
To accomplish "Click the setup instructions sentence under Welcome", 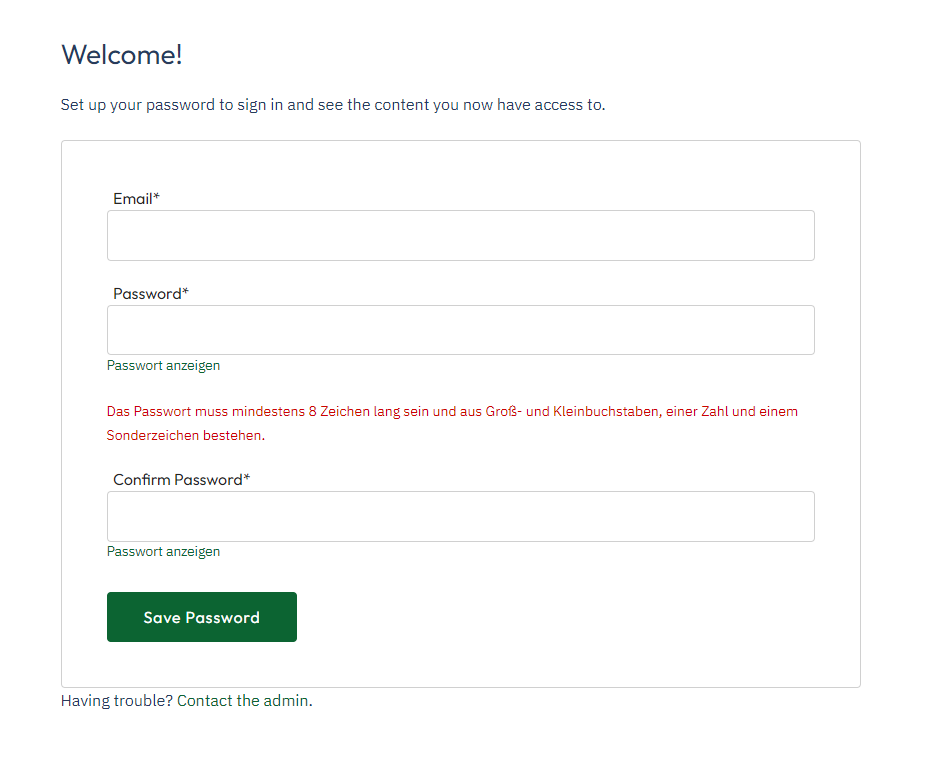I will 330,104.
